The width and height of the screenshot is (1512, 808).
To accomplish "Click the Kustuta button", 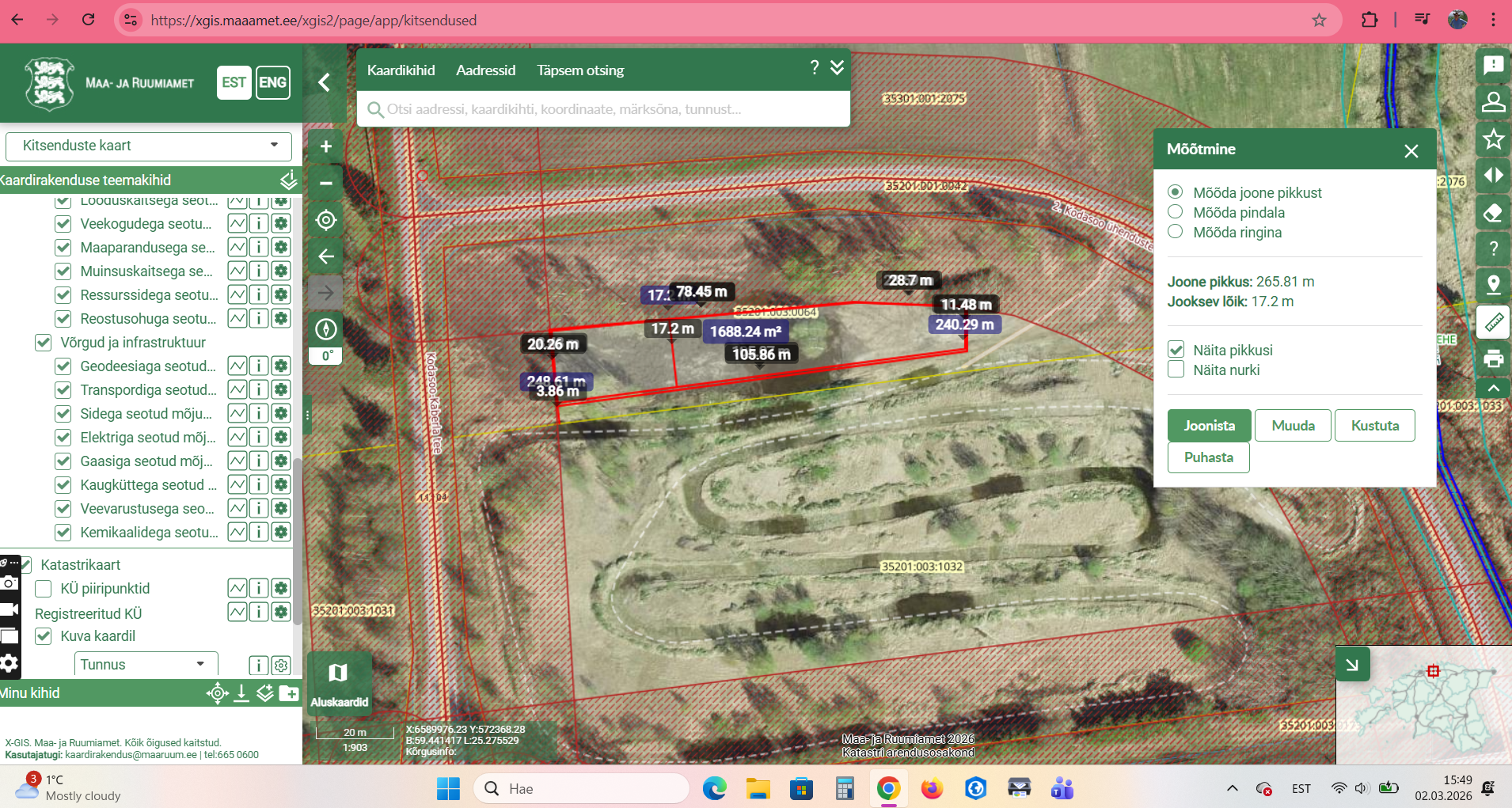I will coord(1374,426).
